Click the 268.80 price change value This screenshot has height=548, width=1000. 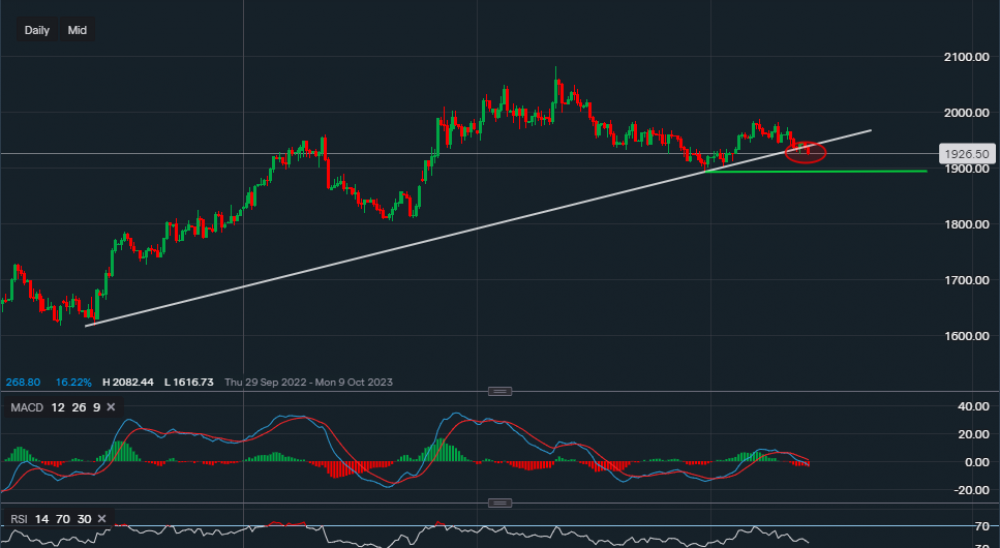coord(23,381)
